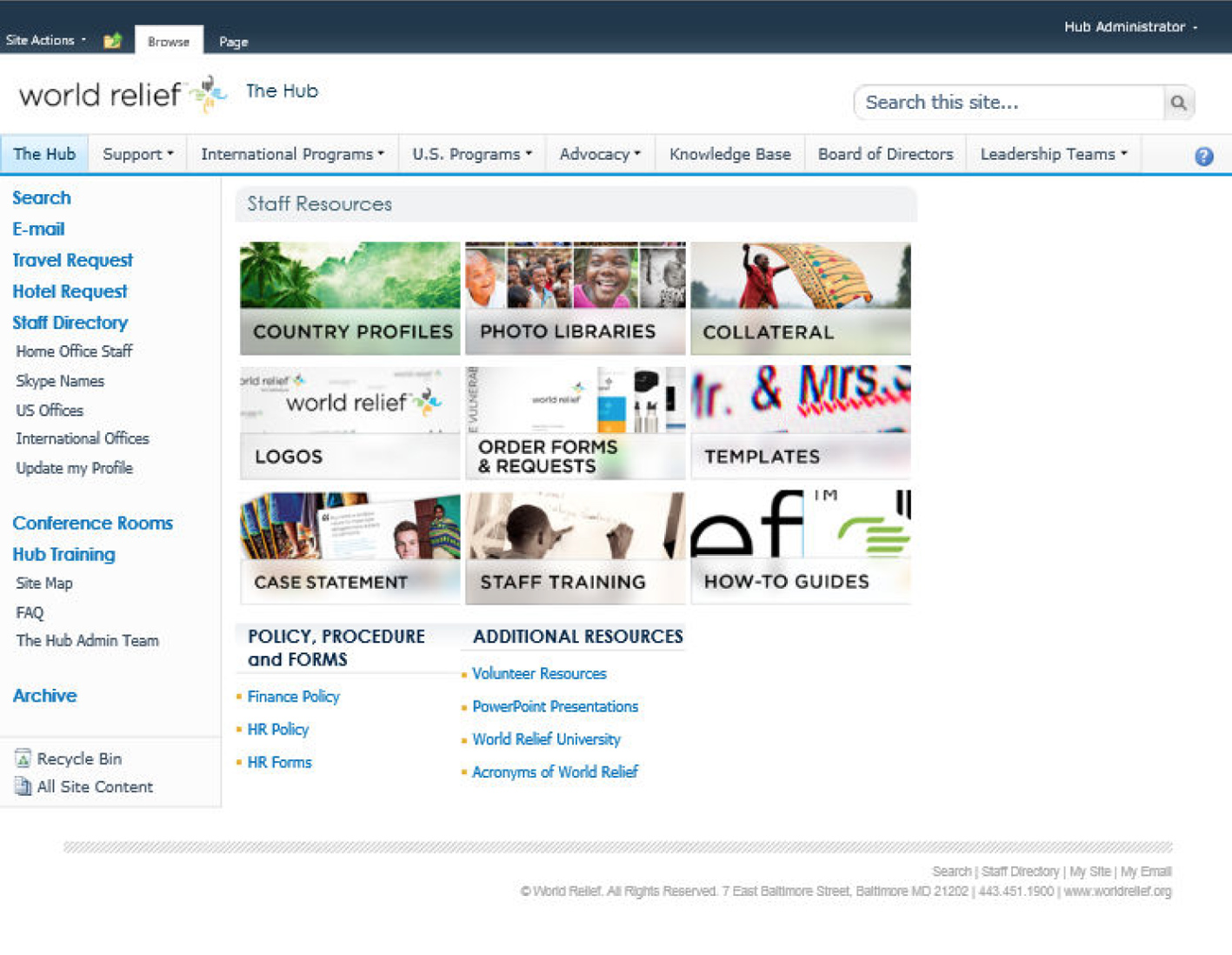
Task: Open the help question mark icon
Action: click(1203, 156)
